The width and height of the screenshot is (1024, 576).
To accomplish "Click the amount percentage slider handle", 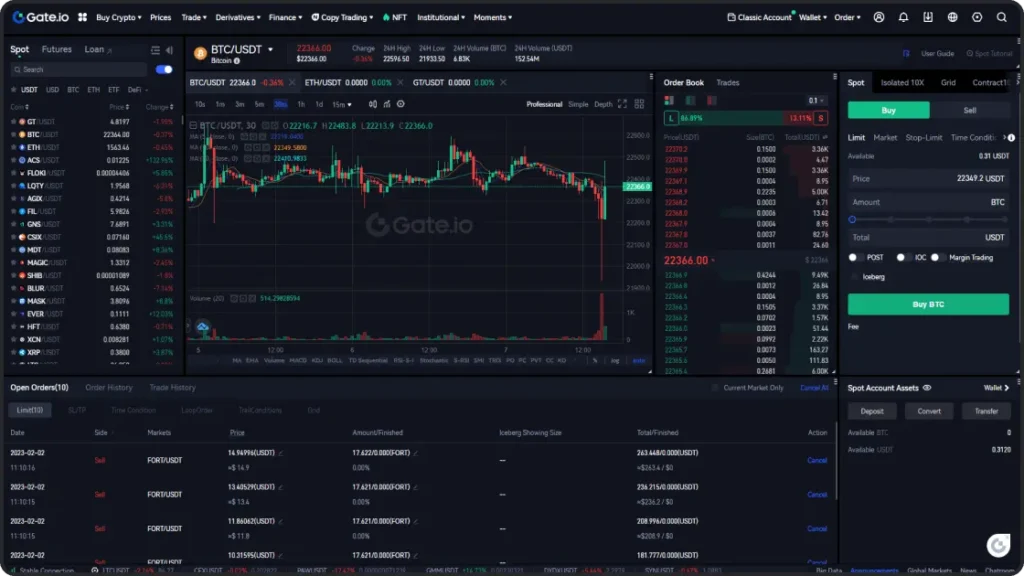I will (852, 219).
